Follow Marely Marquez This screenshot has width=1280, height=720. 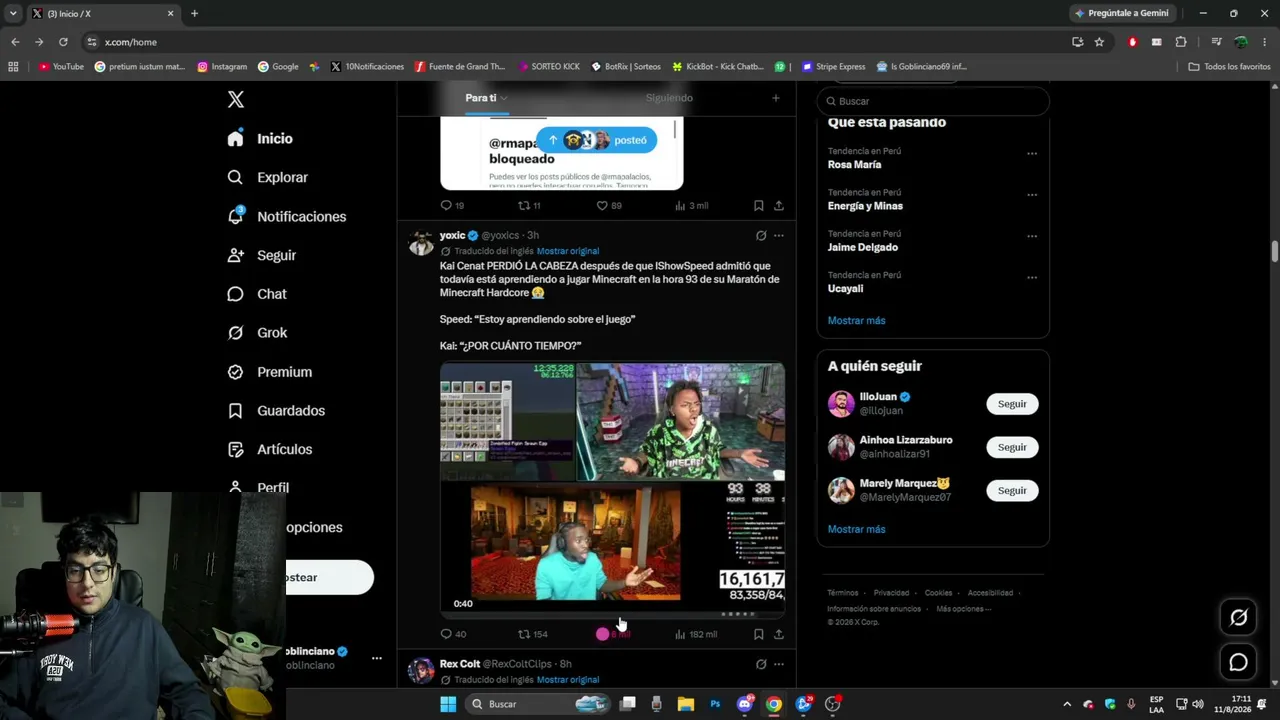pos(1012,490)
